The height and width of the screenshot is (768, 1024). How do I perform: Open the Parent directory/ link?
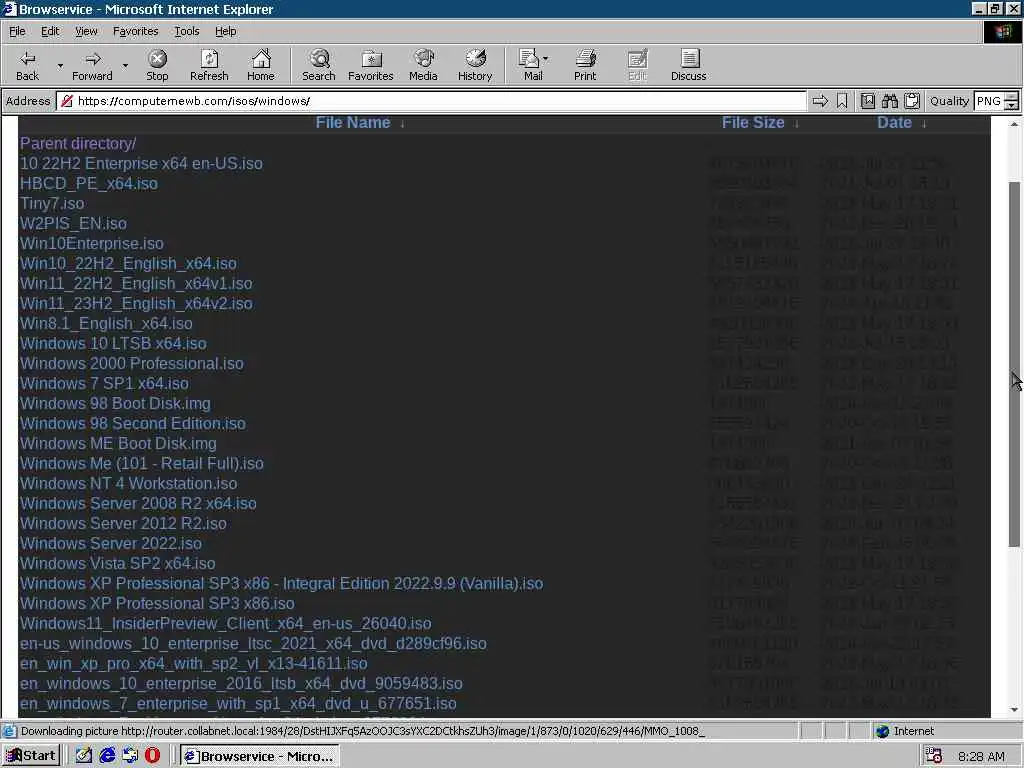78,144
